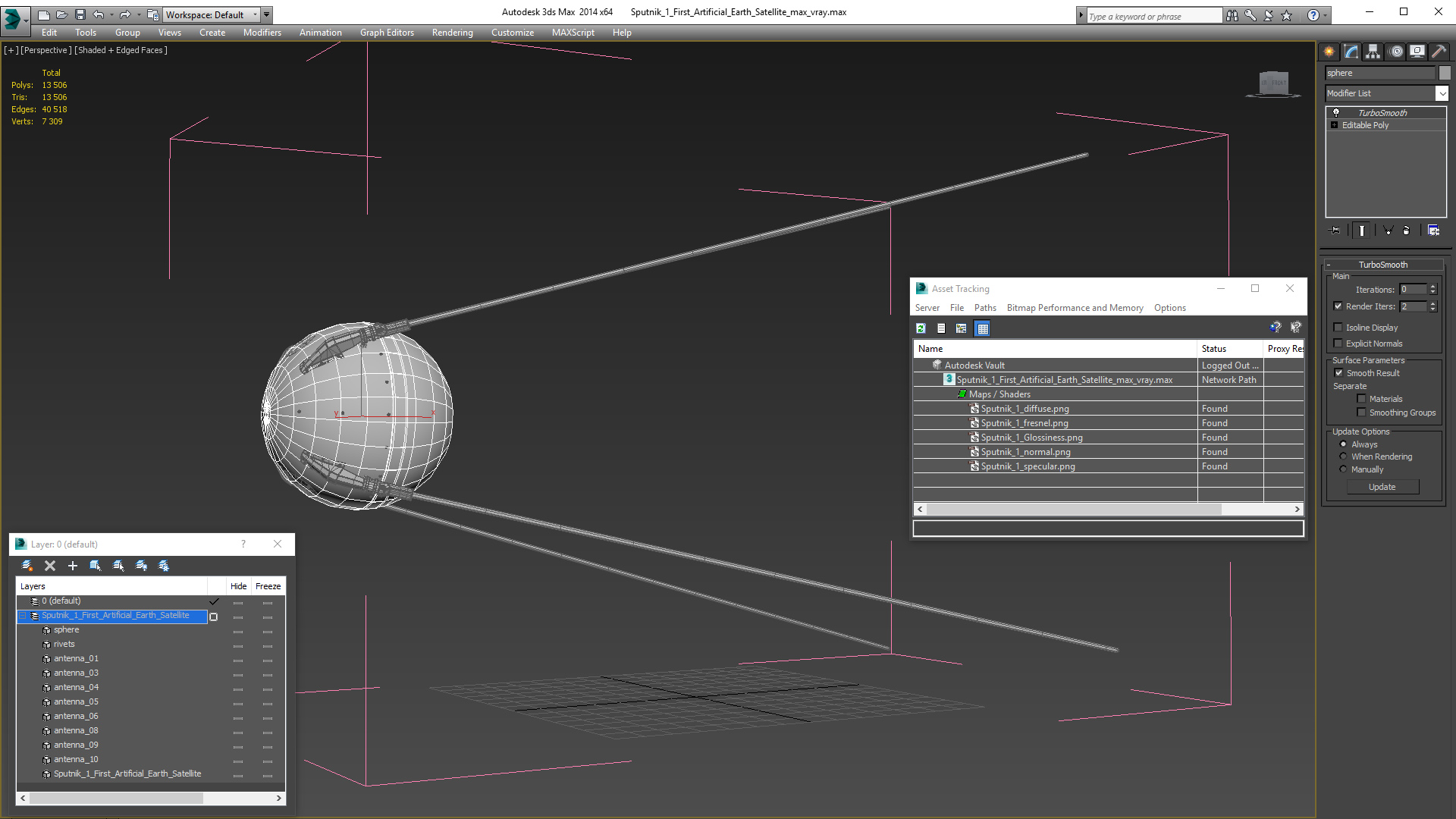Open the Help question mark dropdown arrow

pos(1326,15)
